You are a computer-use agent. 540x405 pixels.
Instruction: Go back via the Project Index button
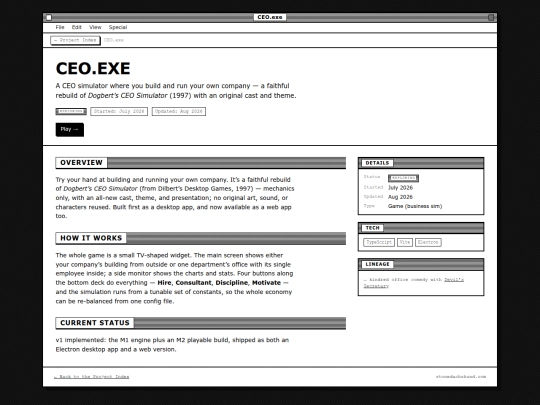tap(75, 40)
